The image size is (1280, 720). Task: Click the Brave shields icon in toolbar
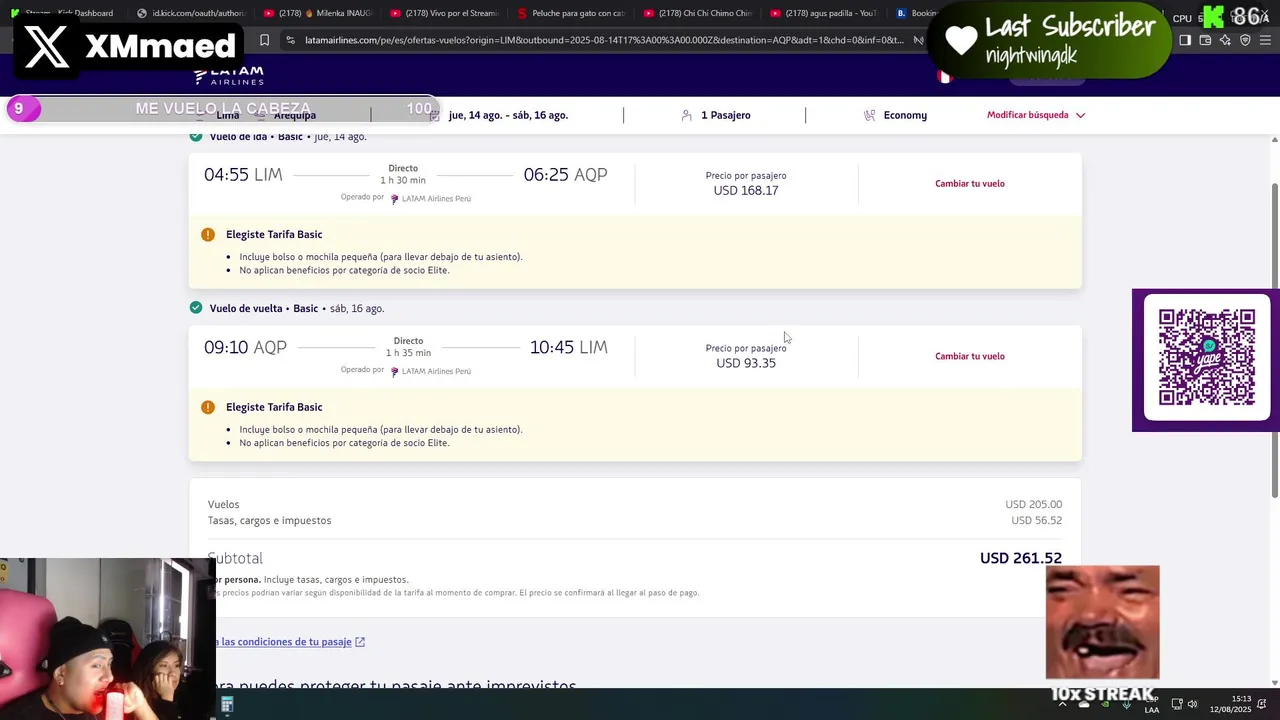[1245, 40]
